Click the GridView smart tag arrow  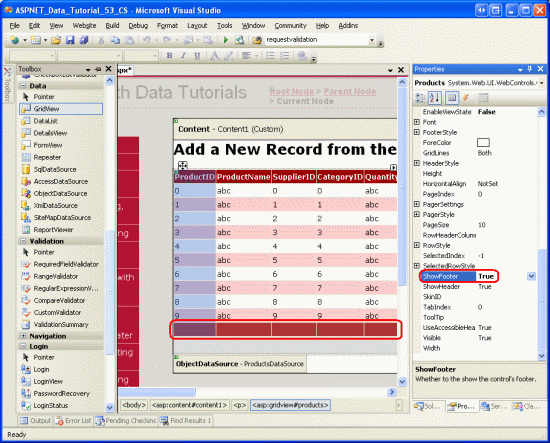click(394, 168)
